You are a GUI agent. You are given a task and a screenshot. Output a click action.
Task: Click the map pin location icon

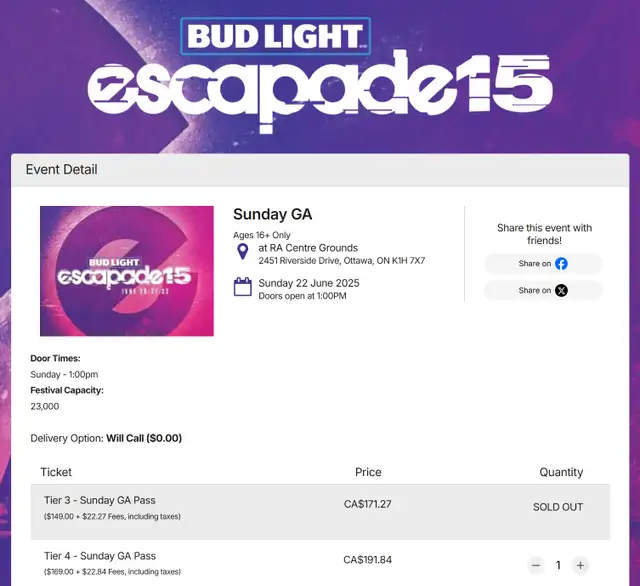[x=242, y=251]
